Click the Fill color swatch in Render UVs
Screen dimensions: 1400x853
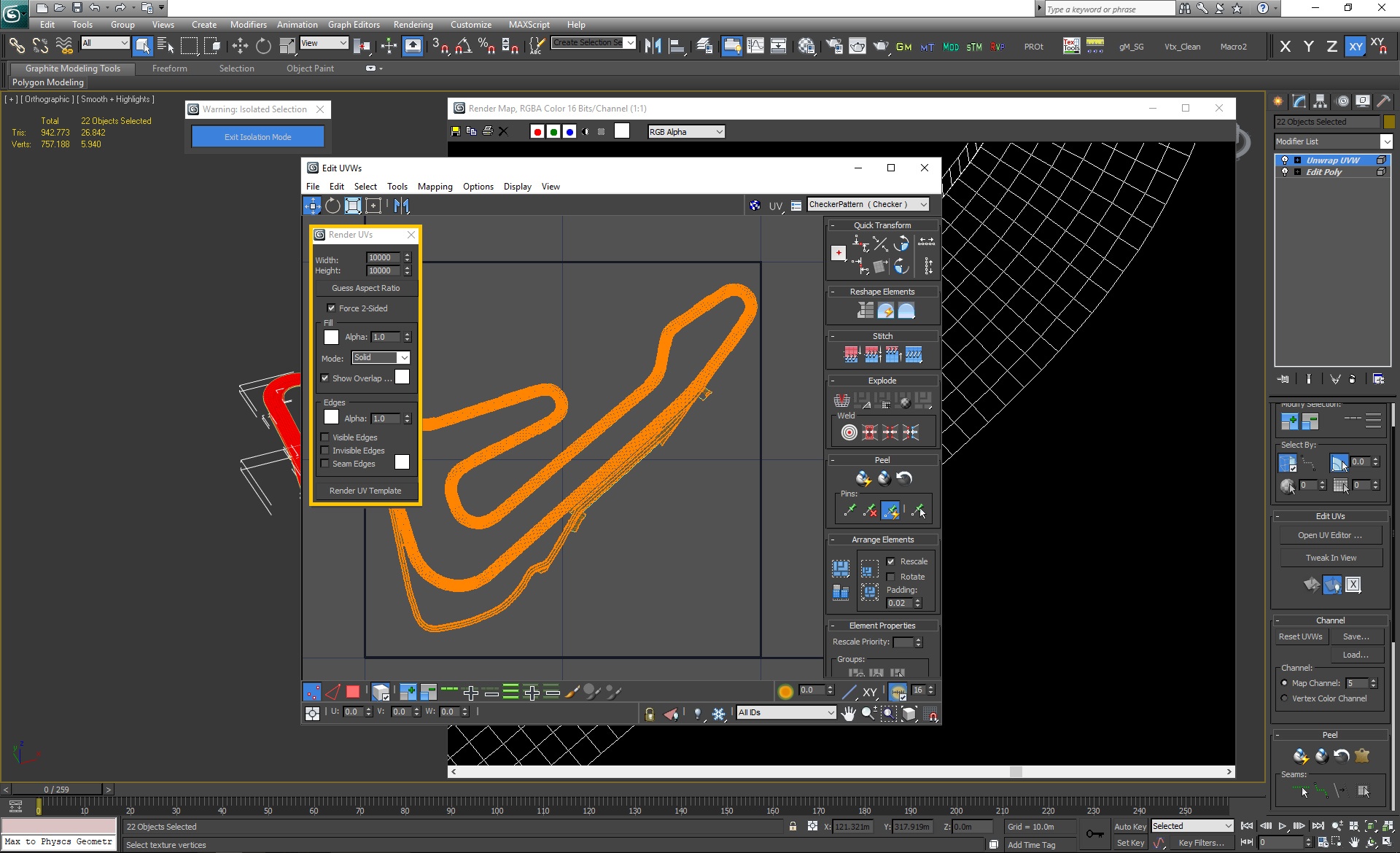point(331,337)
